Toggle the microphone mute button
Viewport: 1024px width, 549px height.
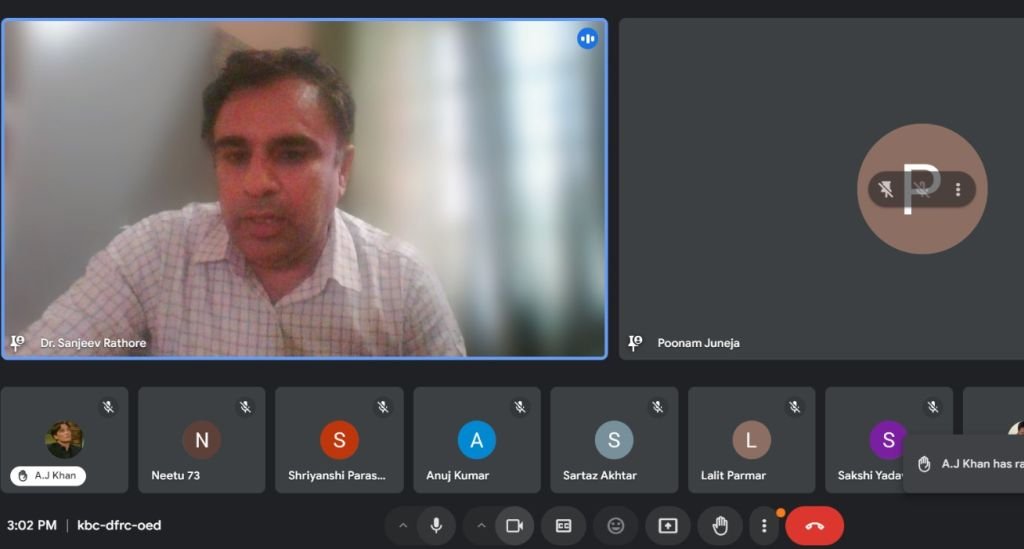436,526
